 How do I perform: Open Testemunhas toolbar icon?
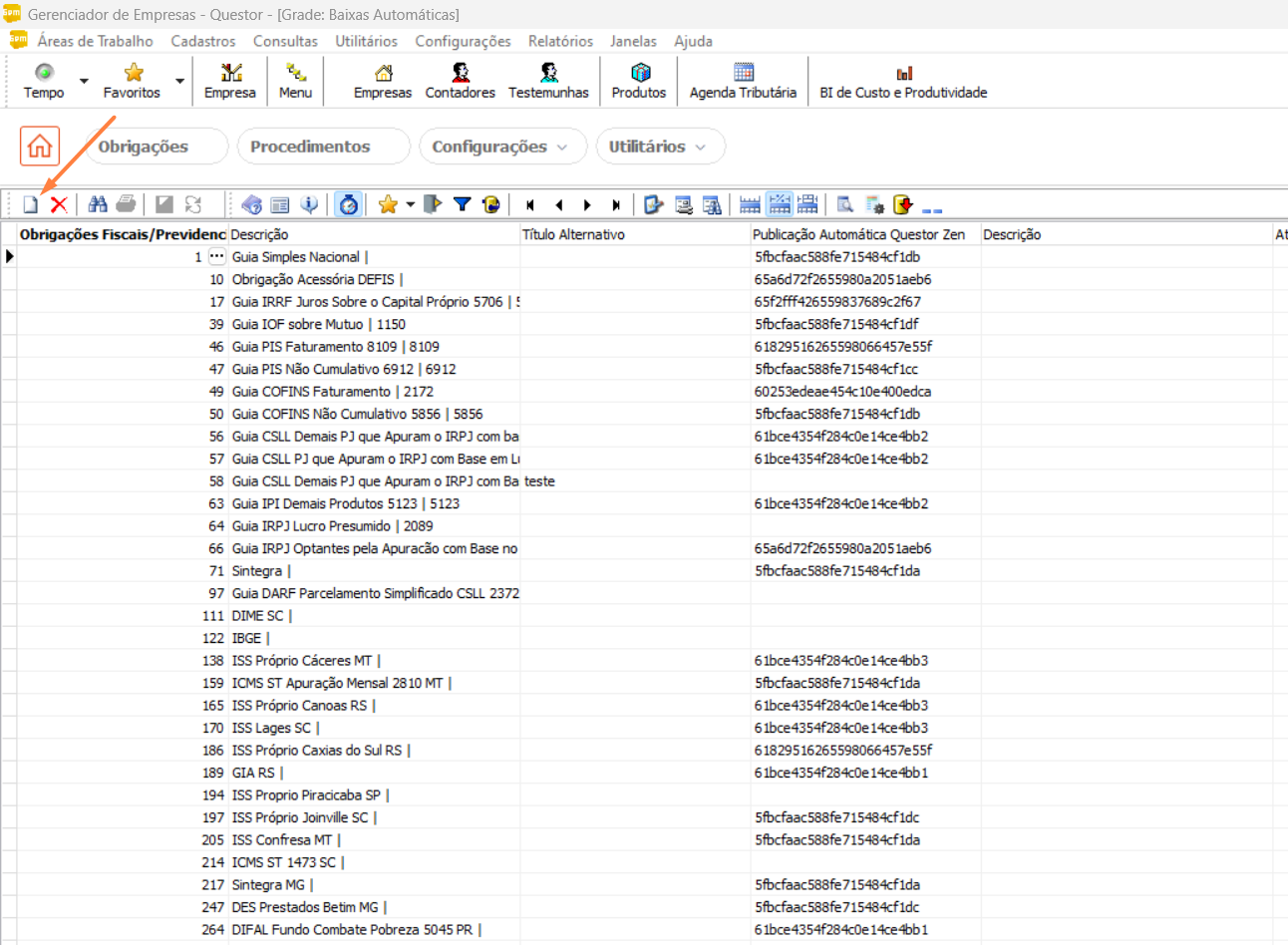pos(548,81)
